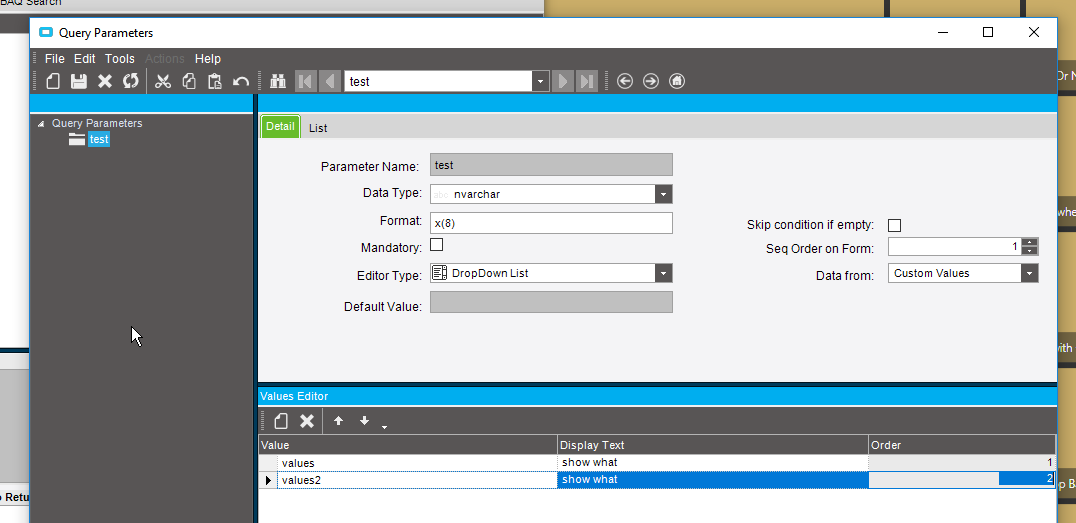Viewport: 1076px width, 523px height.
Task: Click the Seq Order on Form input
Action: click(955, 246)
